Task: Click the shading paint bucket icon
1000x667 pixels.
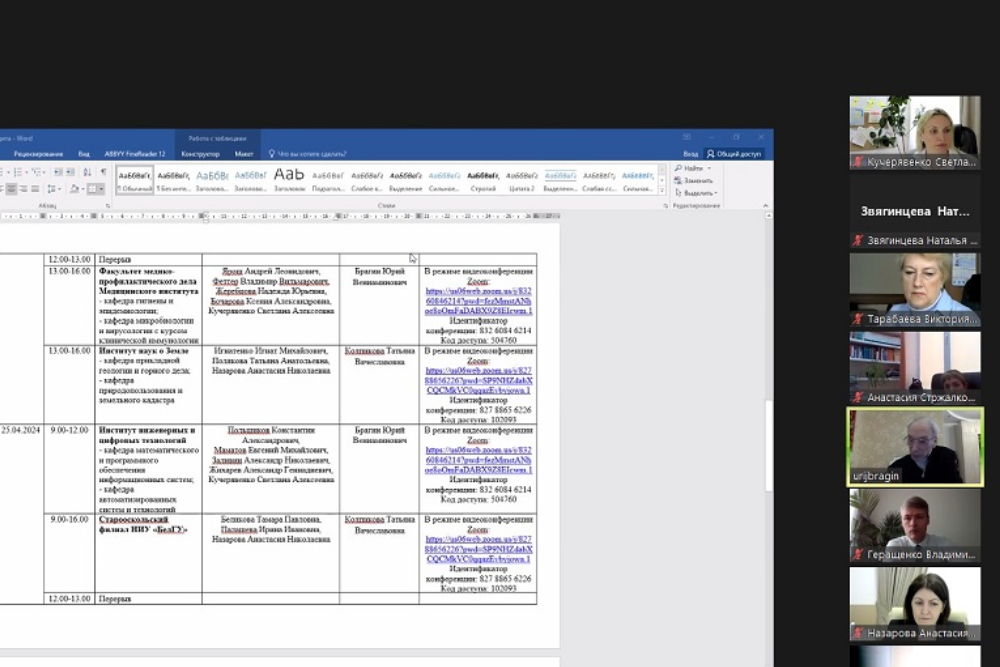Action: (x=74, y=188)
